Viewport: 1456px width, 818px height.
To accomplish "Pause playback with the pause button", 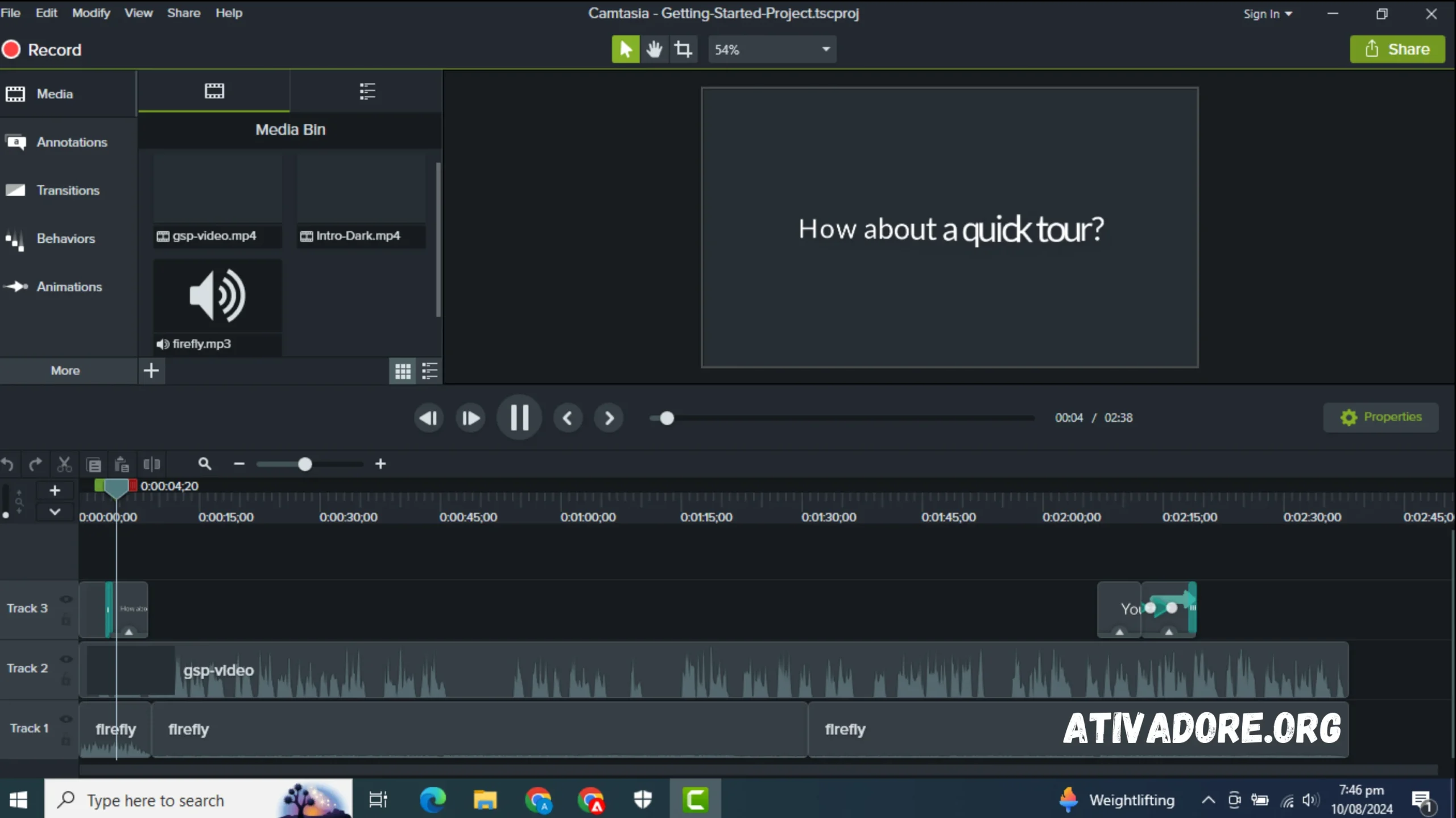I will (519, 418).
